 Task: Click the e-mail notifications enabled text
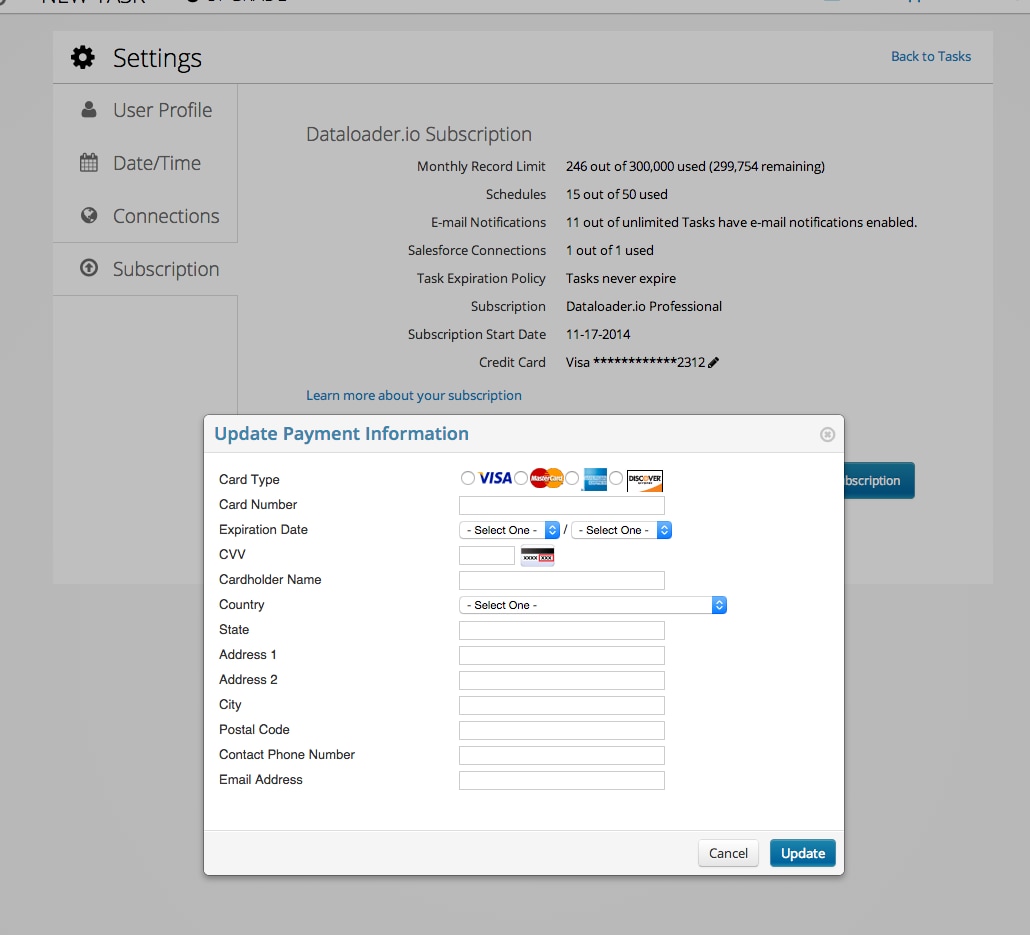click(741, 222)
